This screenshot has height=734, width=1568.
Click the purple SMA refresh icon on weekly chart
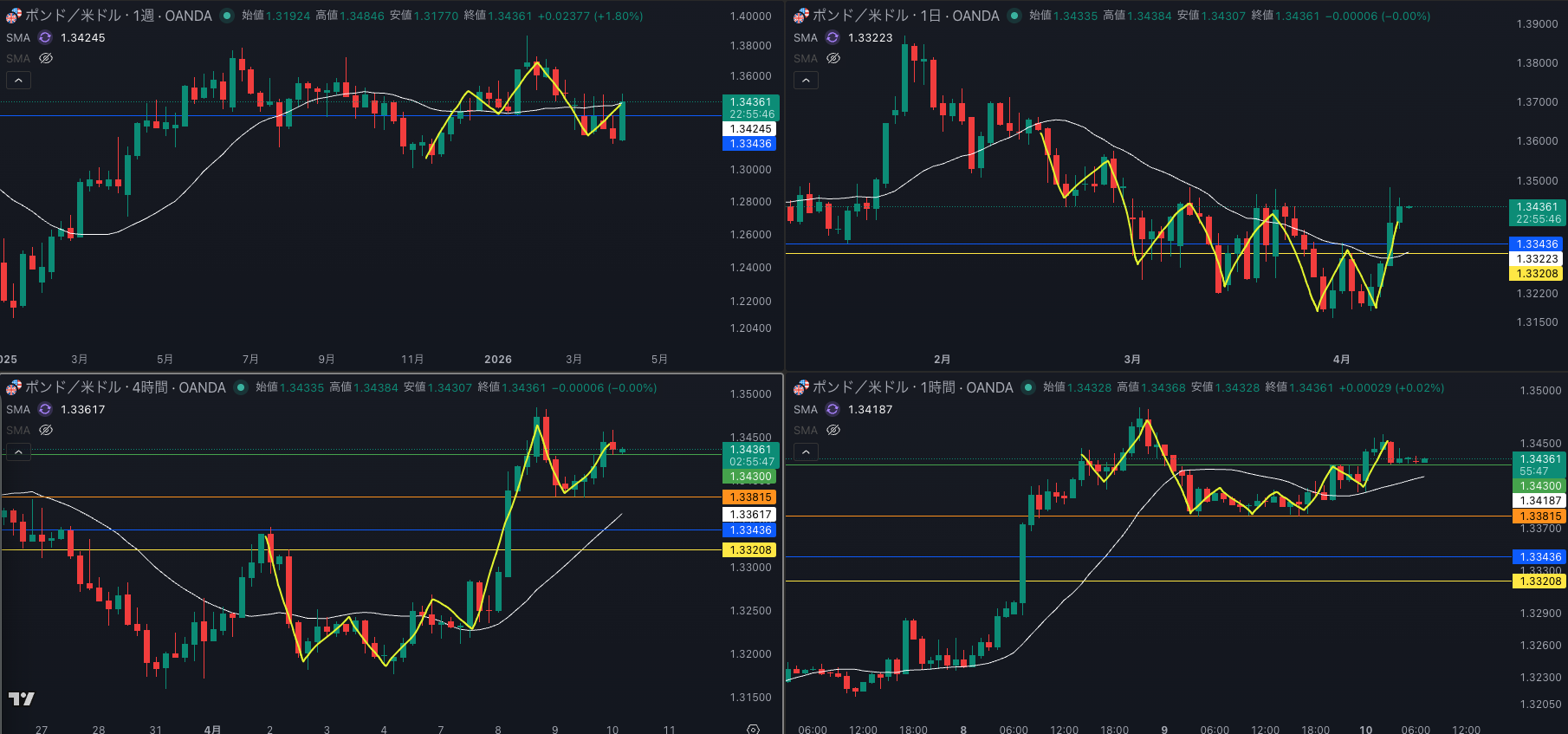tap(45, 37)
